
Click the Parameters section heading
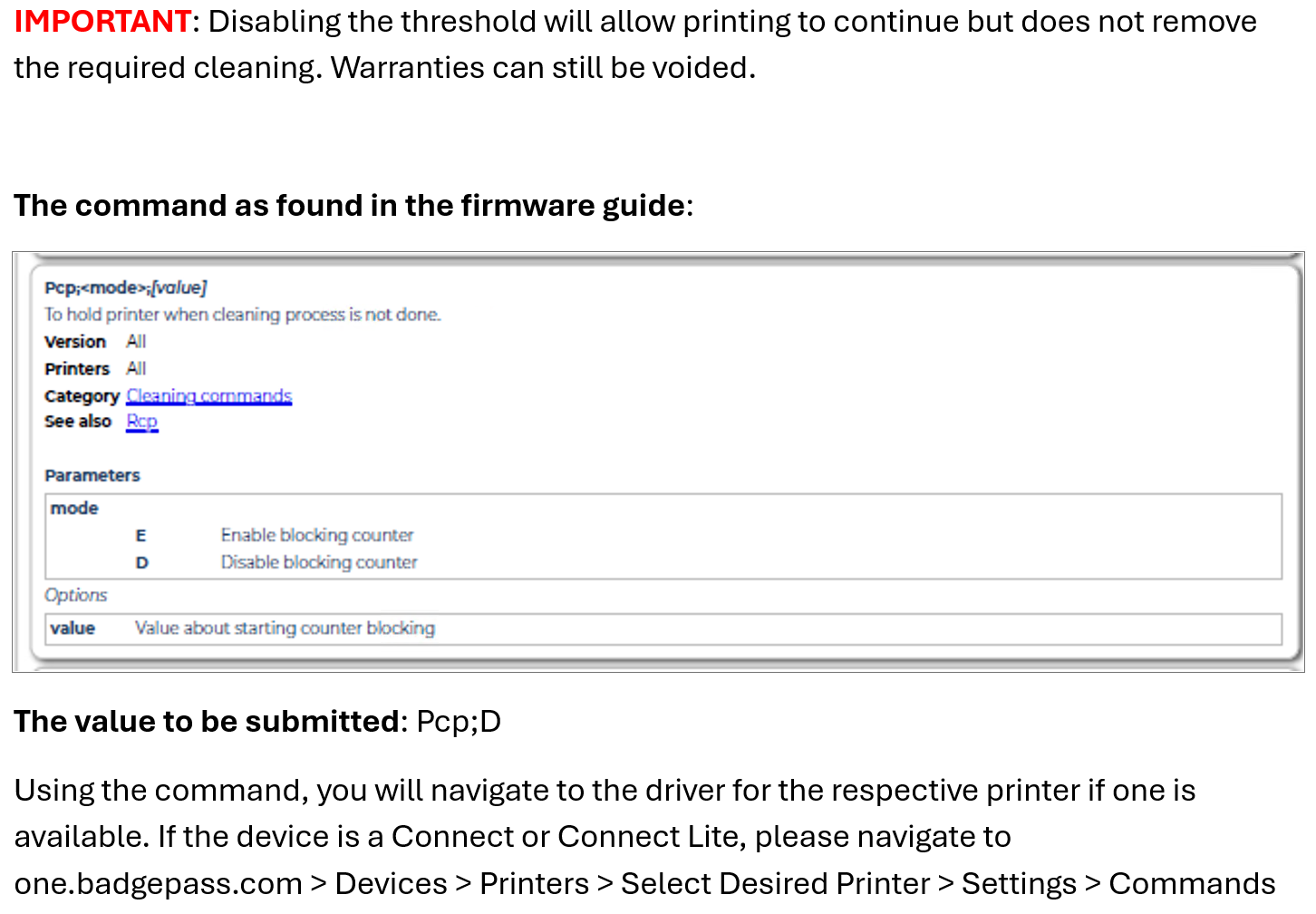(92, 475)
